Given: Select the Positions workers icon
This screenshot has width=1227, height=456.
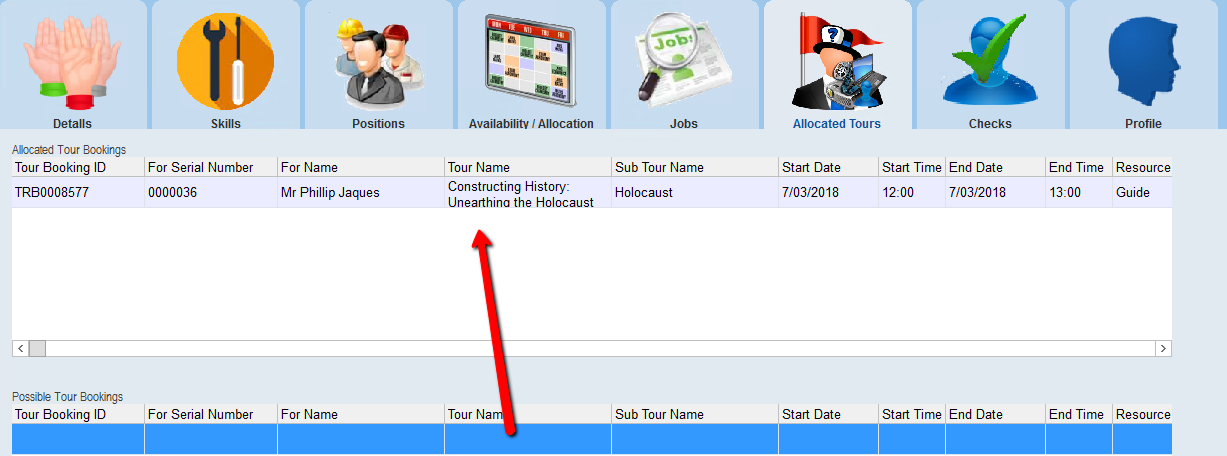Looking at the screenshot, I should click(378, 60).
